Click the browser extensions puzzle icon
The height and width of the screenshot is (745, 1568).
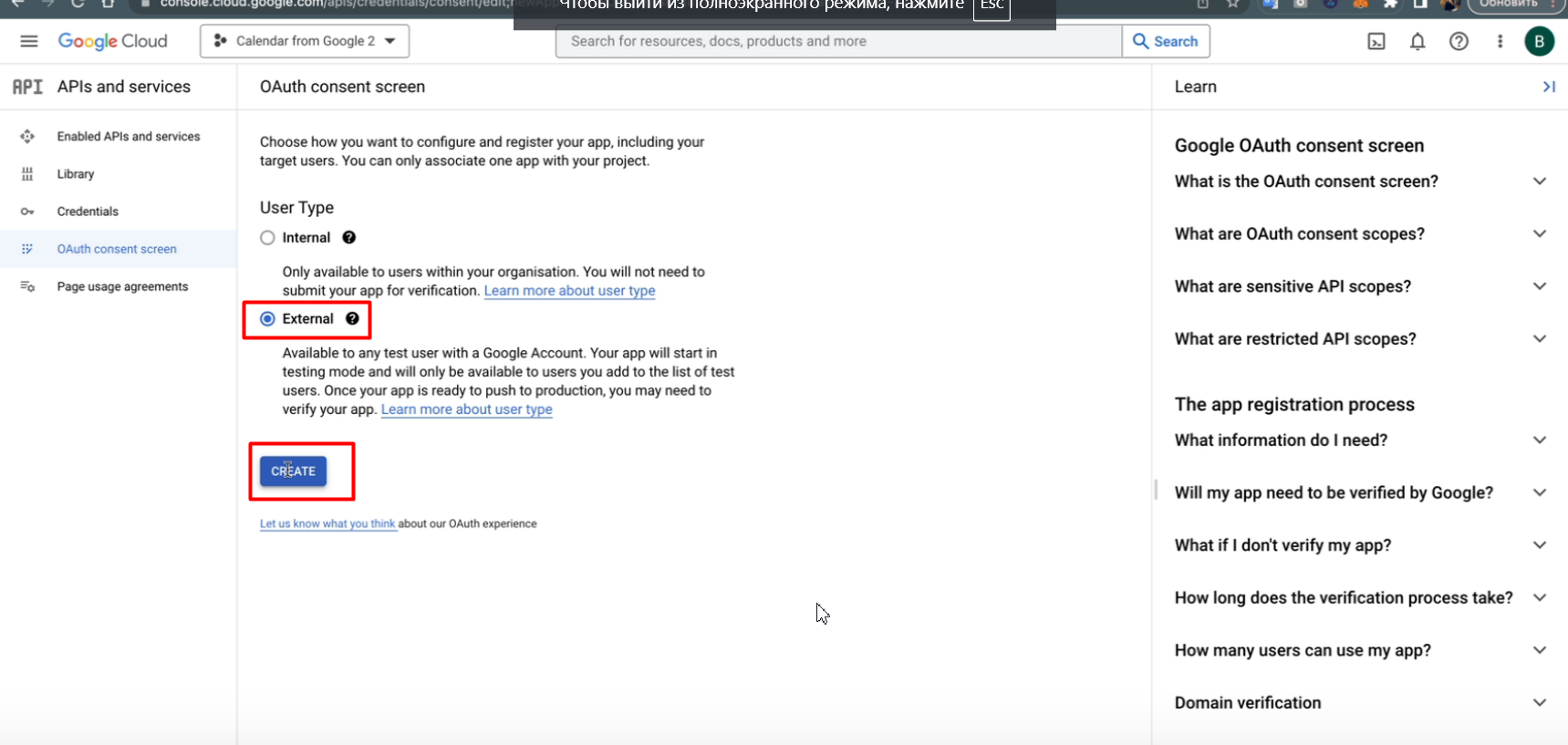[x=1390, y=4]
